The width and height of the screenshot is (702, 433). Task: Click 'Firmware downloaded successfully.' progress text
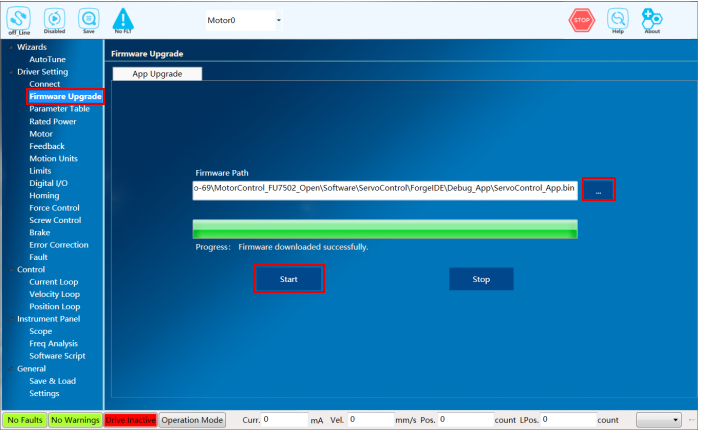pyautogui.click(x=303, y=247)
